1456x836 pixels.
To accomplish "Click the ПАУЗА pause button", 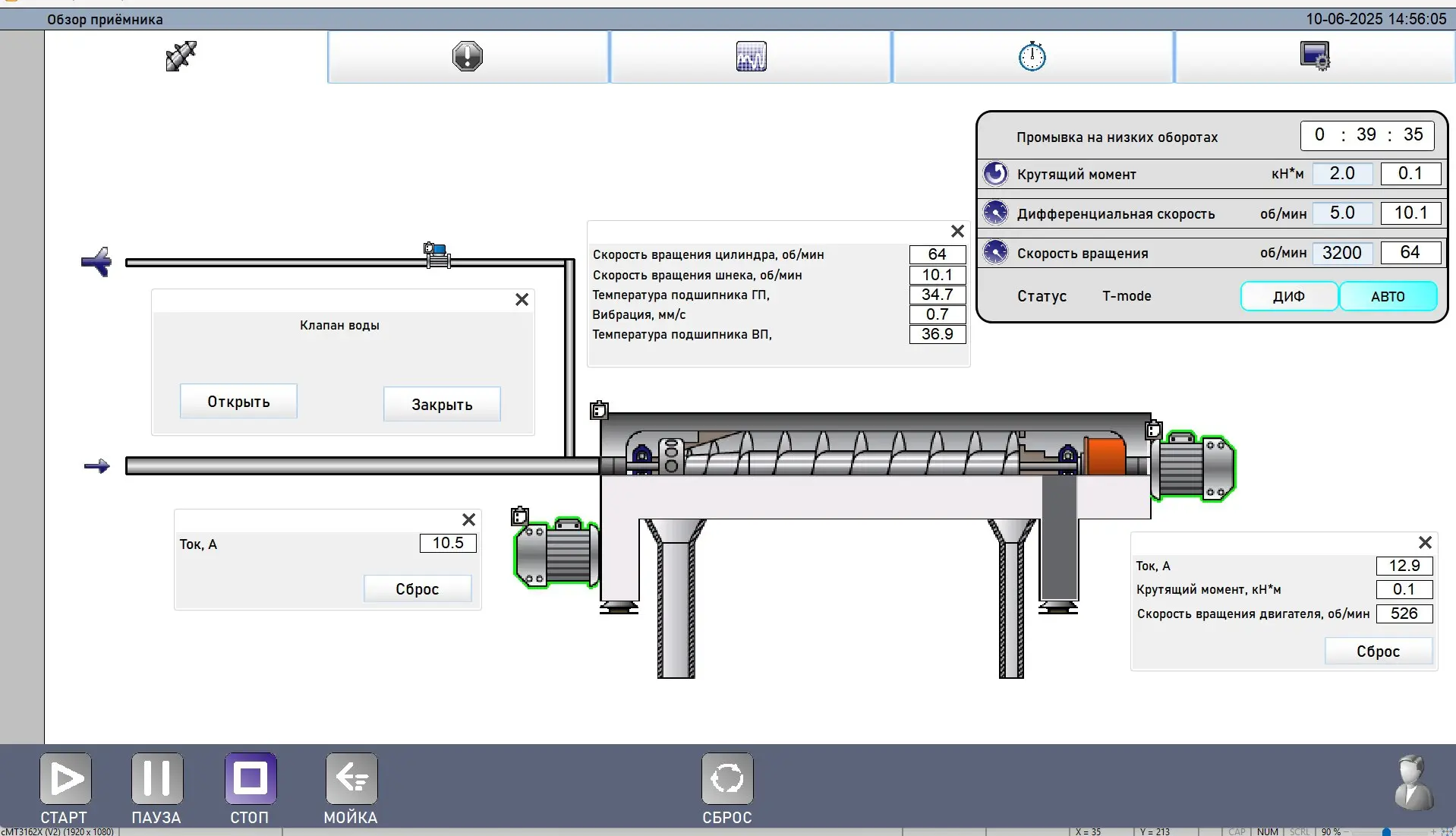I will pos(157,778).
